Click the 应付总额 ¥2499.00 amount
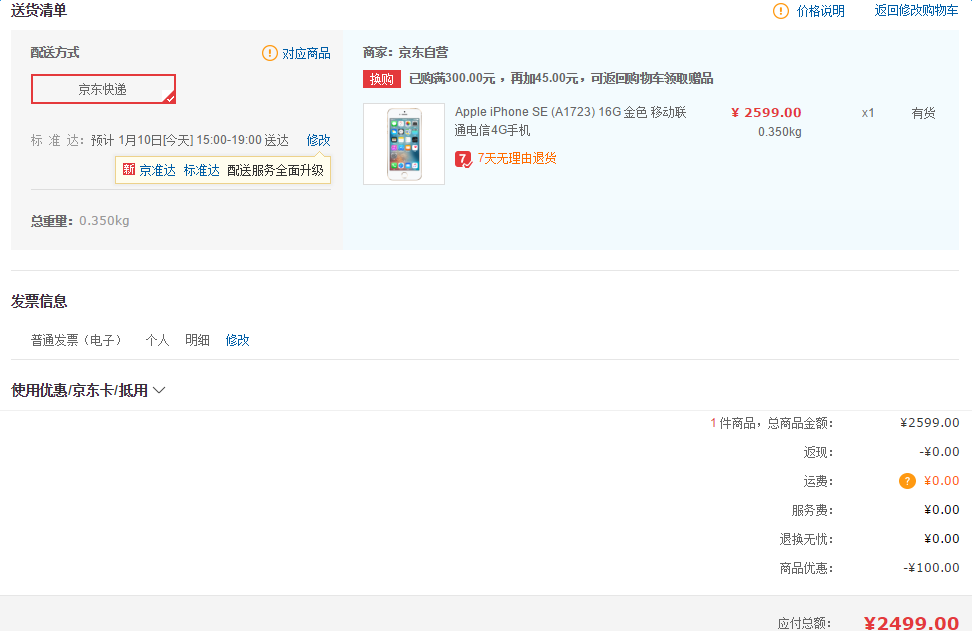This screenshot has width=972, height=631. 911,623
